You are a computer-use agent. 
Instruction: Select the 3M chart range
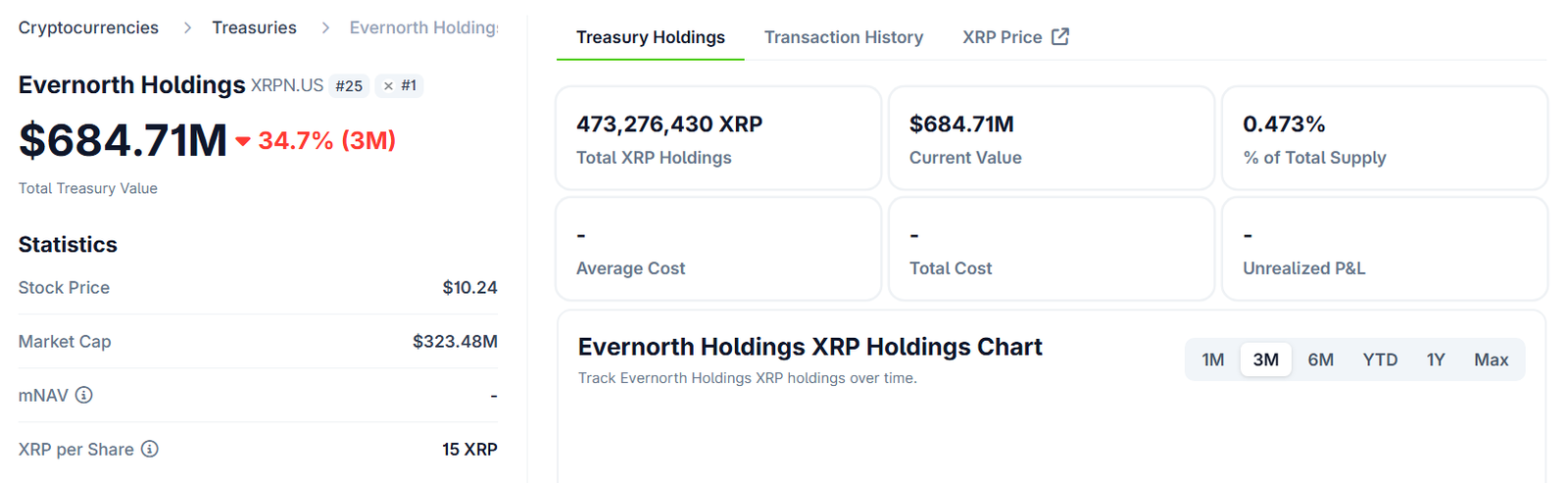[1265, 360]
